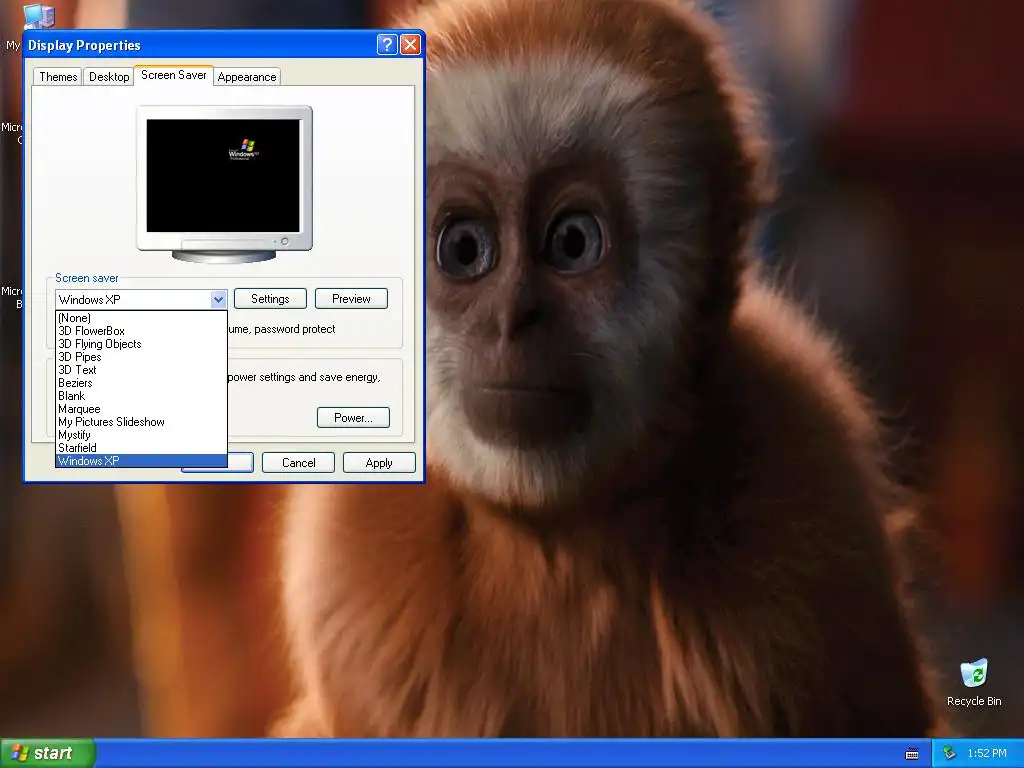Pick the Blank screen saver
1024x768 pixels.
pyautogui.click(x=141, y=396)
